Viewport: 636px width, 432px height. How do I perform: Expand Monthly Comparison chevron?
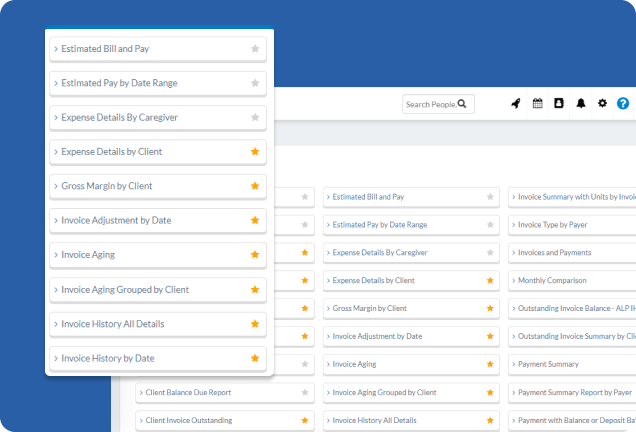pos(514,281)
